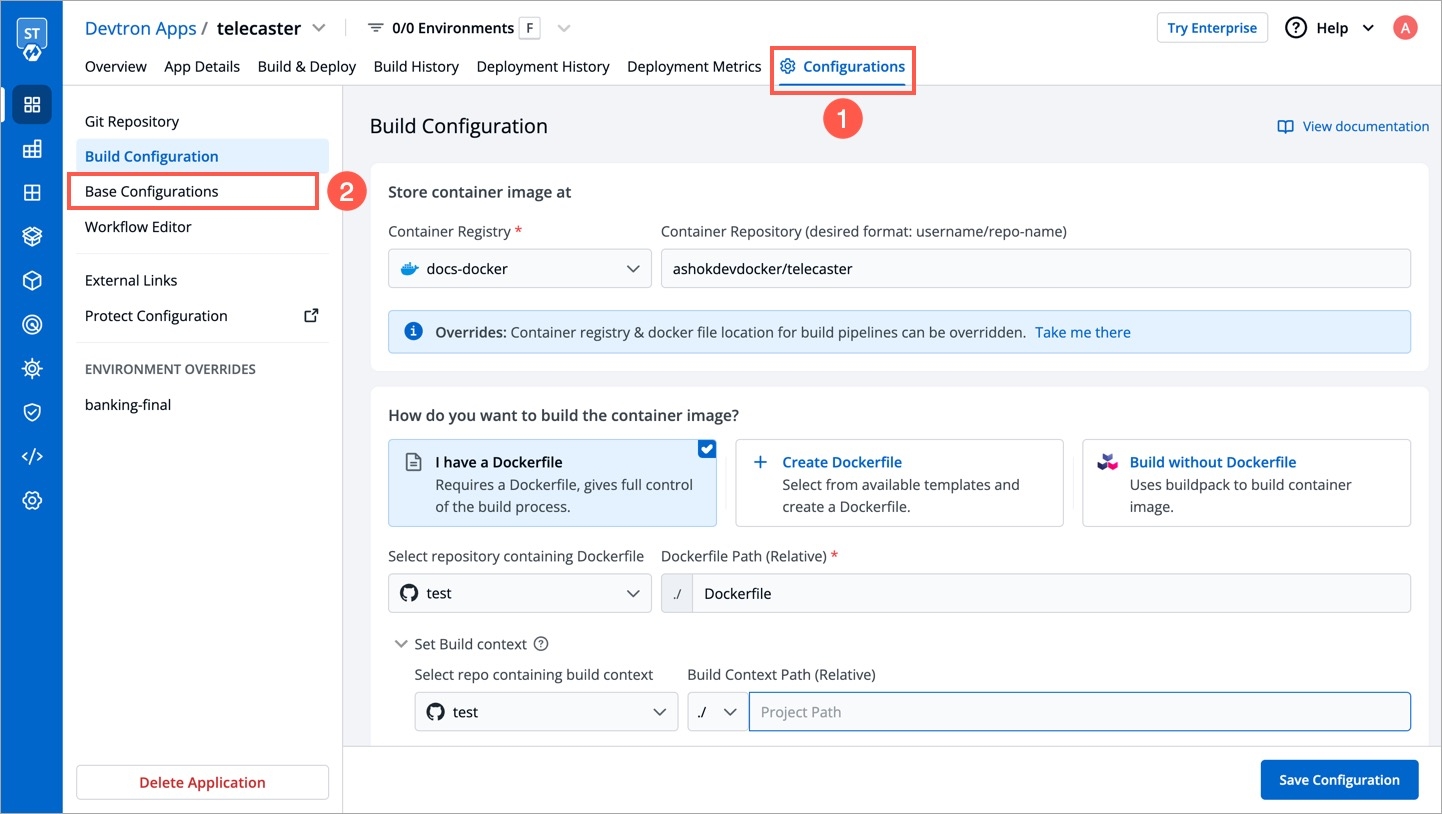This screenshot has width=1442, height=814.
Task: Open Global Configurations gear icon in sidebar
Action: click(x=32, y=501)
